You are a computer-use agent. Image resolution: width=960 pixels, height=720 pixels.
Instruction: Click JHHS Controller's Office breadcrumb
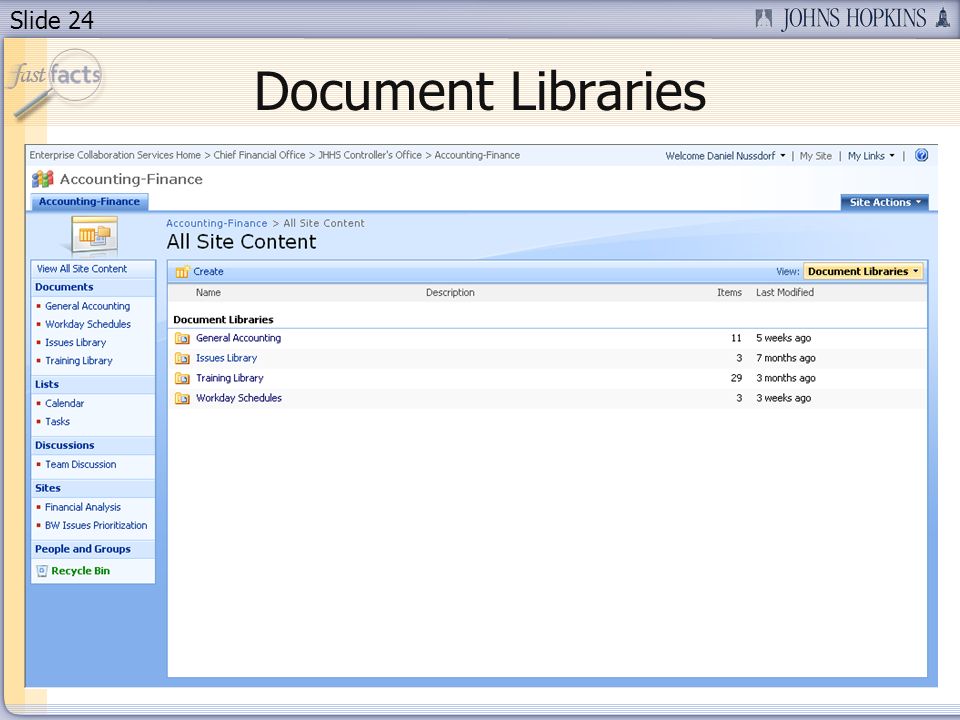[370, 156]
